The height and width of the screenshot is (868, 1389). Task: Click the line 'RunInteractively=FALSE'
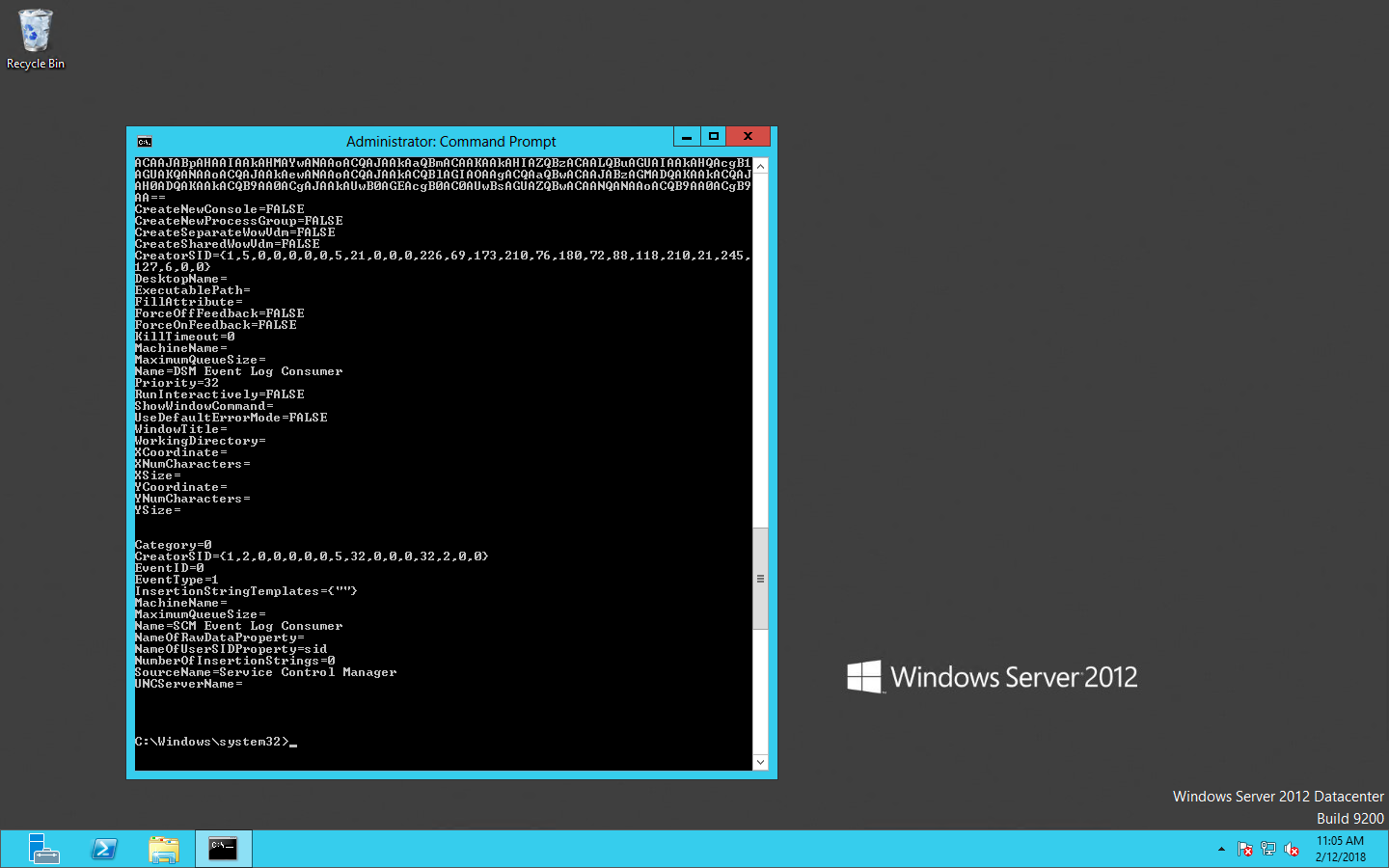(x=219, y=394)
